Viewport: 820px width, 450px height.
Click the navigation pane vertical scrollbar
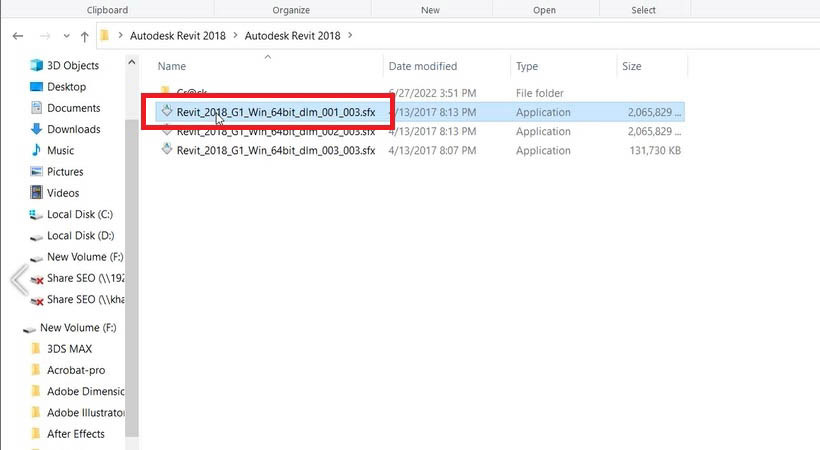pyautogui.click(x=132, y=277)
